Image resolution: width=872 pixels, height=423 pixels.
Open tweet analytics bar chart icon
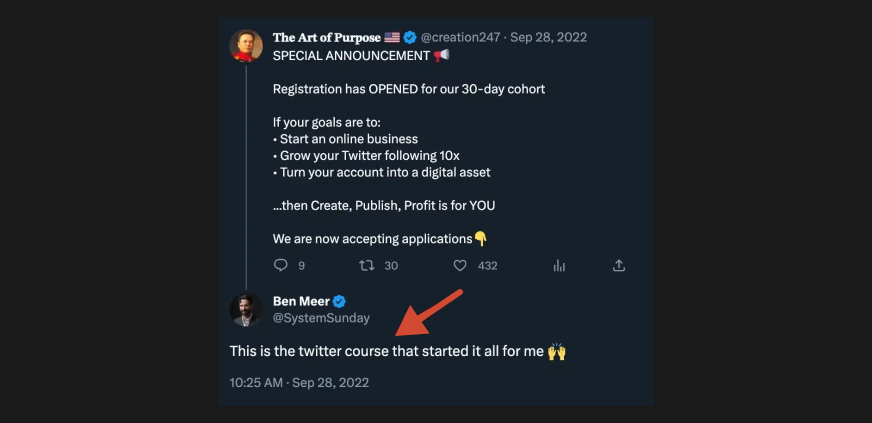click(x=559, y=265)
